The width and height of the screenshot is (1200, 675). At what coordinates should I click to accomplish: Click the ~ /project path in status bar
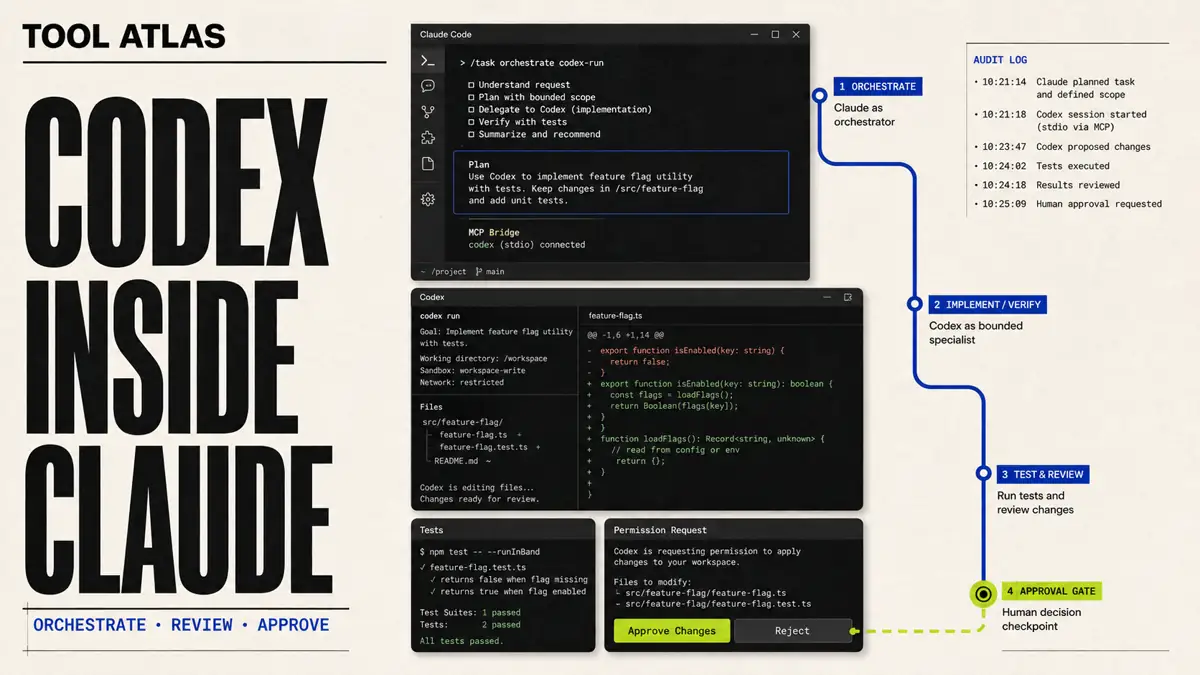pos(443,271)
